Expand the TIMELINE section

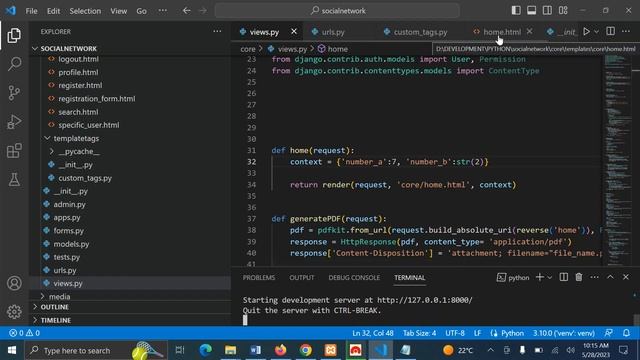[x=56, y=320]
